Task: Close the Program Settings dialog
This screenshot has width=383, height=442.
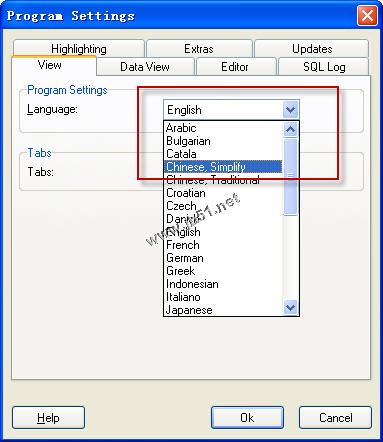Action: point(367,15)
